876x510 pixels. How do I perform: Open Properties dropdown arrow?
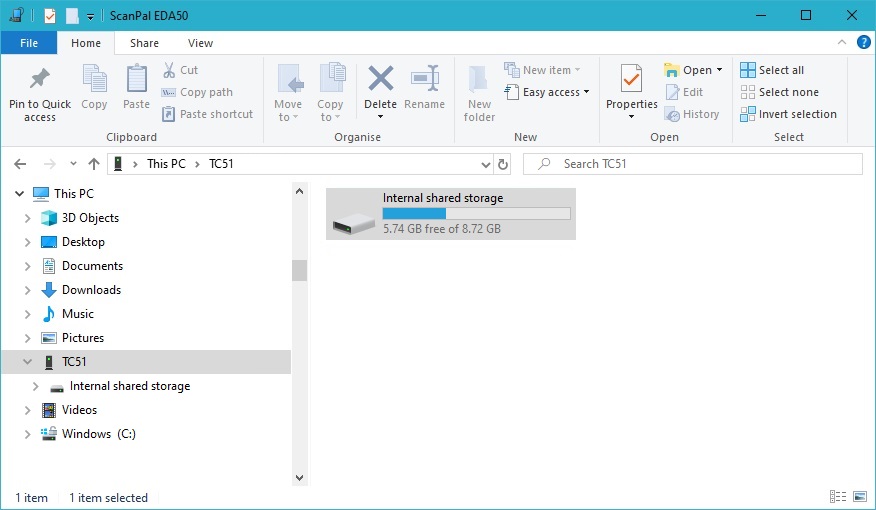coord(631,117)
